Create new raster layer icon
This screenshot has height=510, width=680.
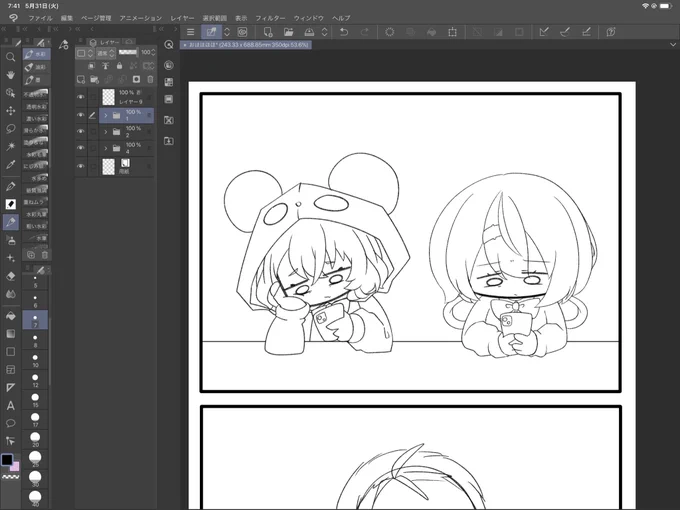pos(81,79)
